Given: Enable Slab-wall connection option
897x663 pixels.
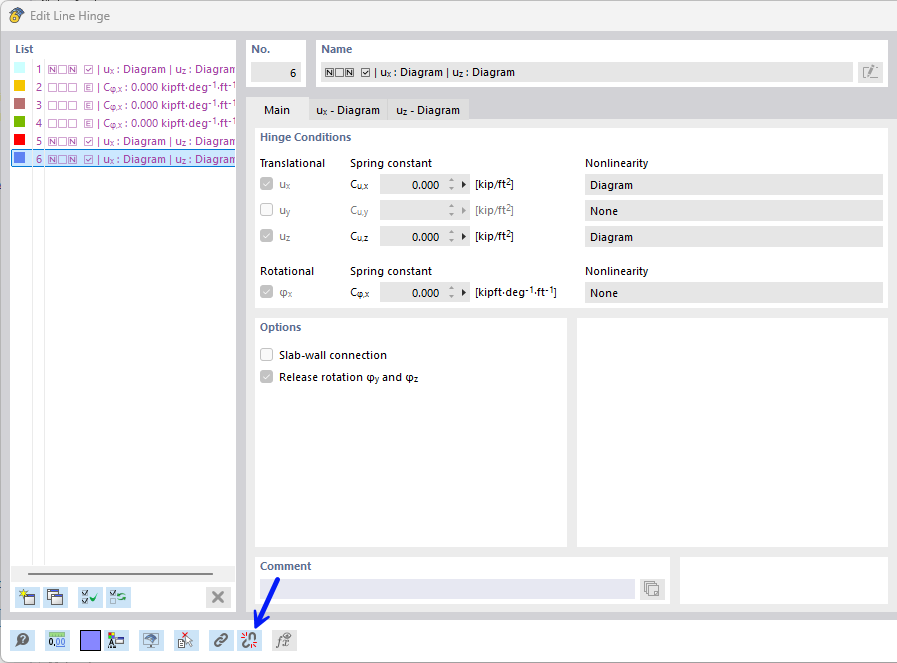Looking at the screenshot, I should (x=267, y=355).
